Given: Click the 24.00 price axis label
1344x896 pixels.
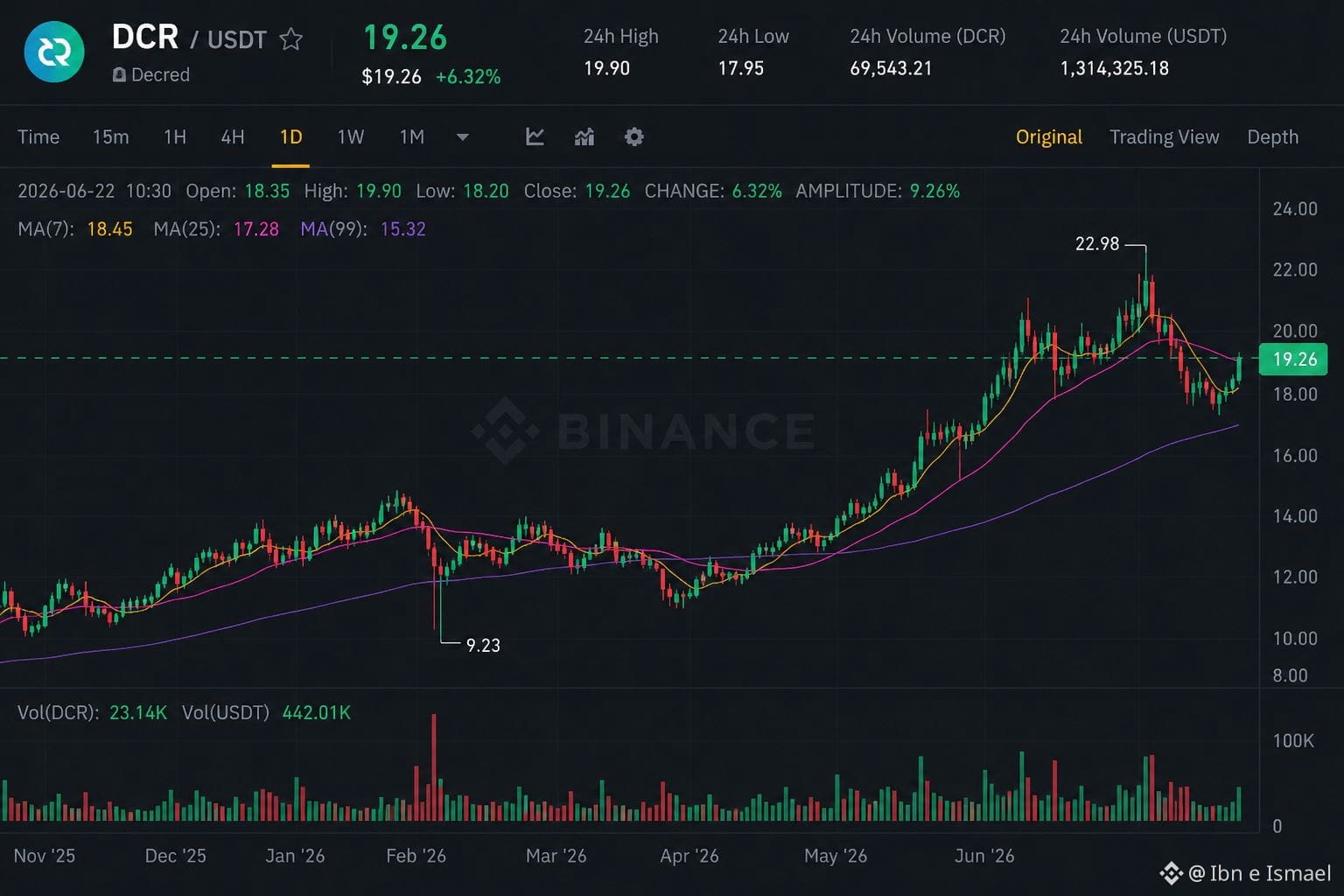Looking at the screenshot, I should (x=1295, y=209).
